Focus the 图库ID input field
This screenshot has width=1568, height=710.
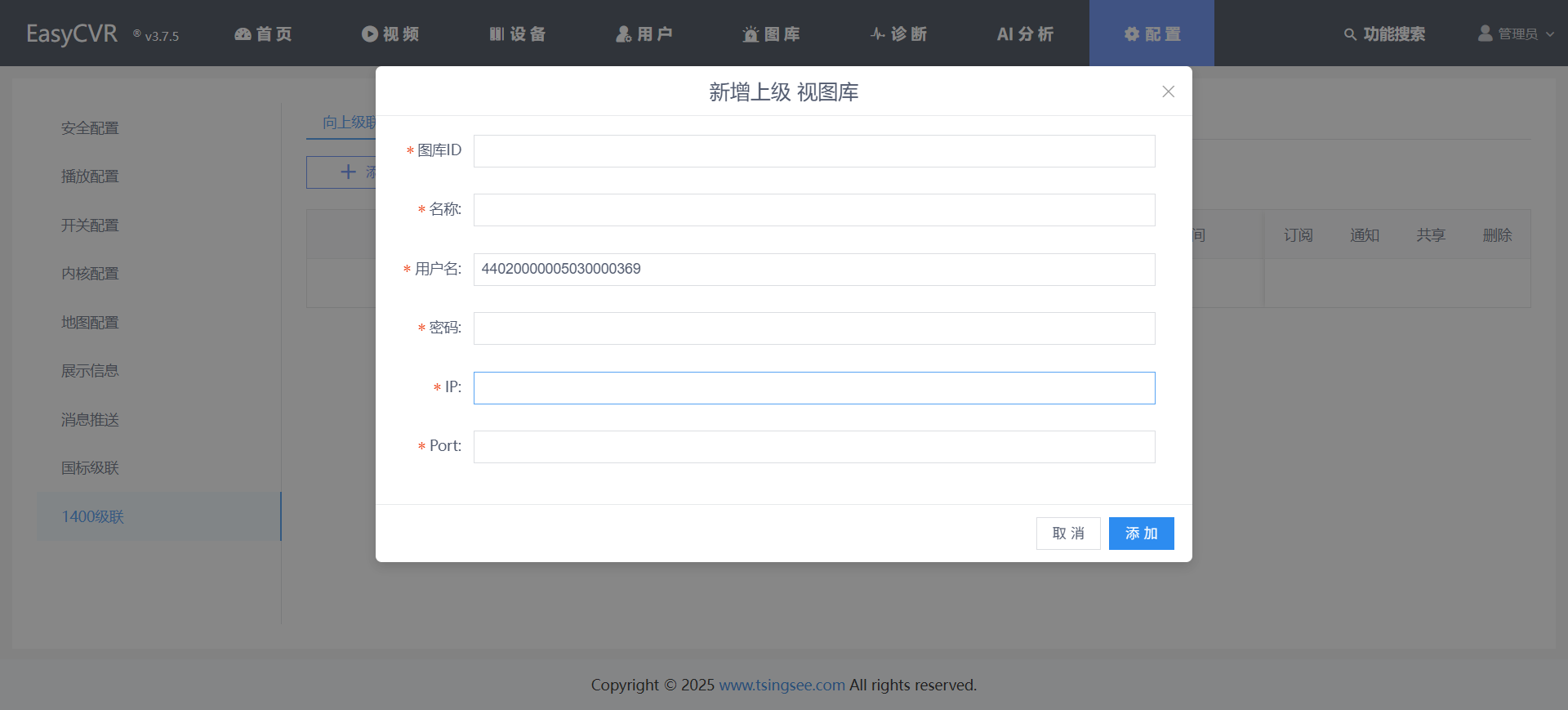tap(813, 151)
